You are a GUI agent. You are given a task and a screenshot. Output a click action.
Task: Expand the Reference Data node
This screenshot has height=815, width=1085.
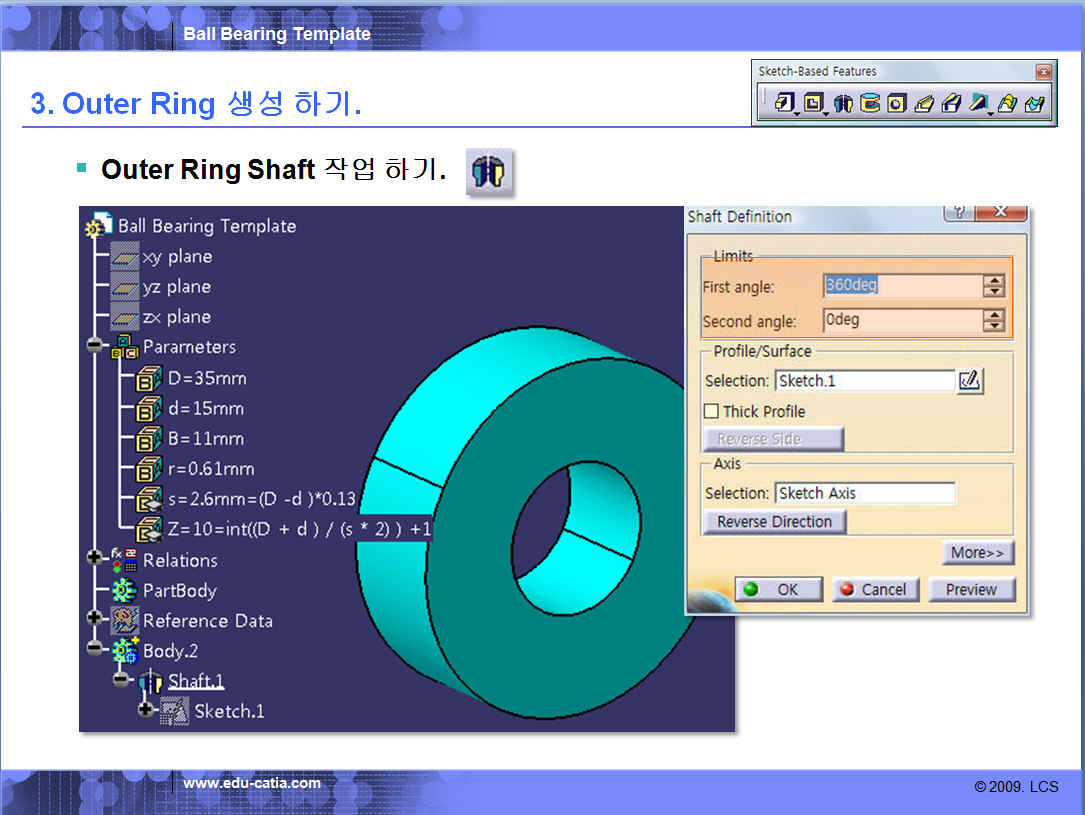95,618
